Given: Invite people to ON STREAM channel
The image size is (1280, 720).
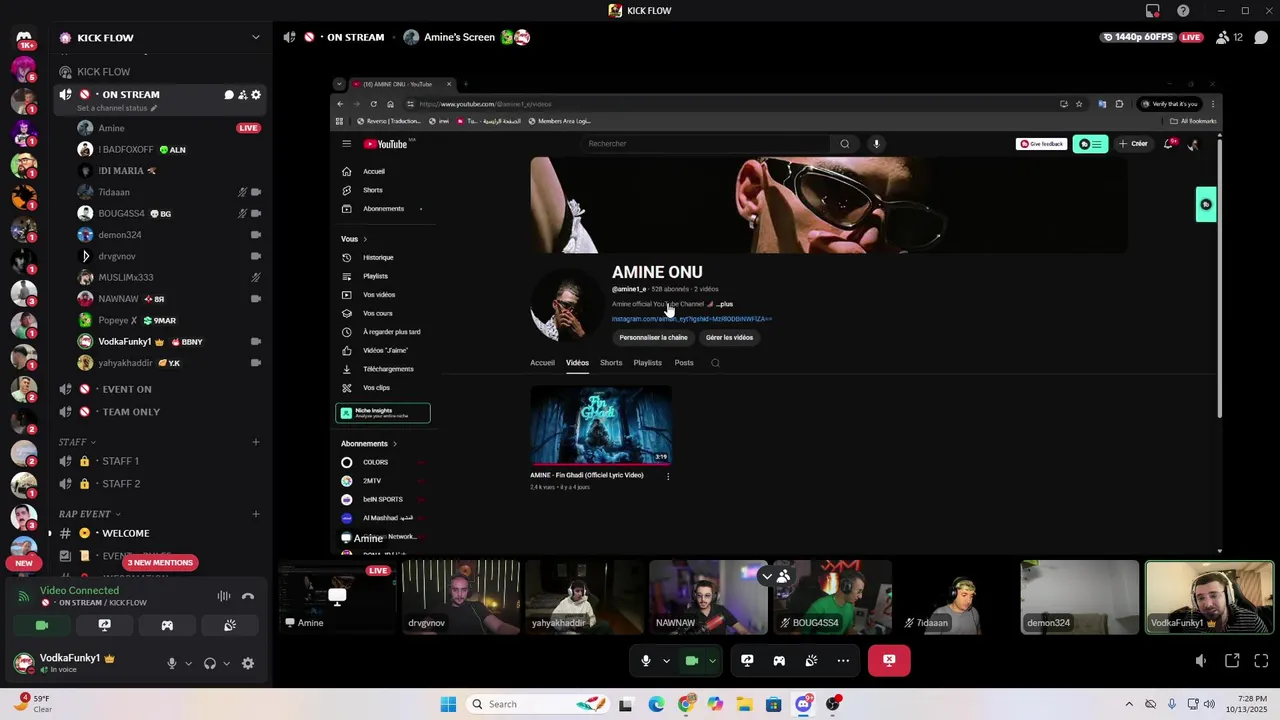Looking at the screenshot, I should [242, 95].
